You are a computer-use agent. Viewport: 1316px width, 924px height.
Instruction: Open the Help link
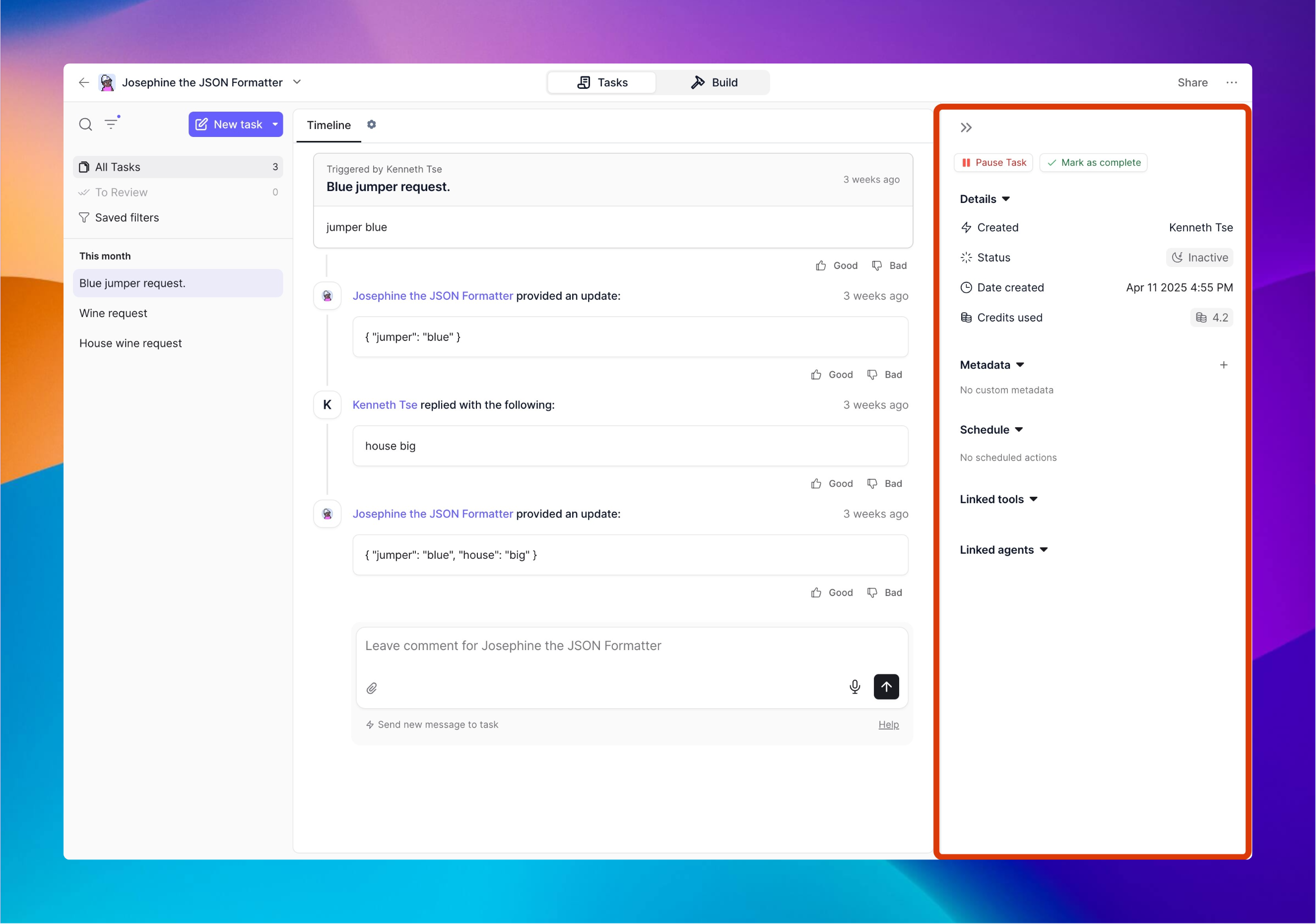pos(888,725)
